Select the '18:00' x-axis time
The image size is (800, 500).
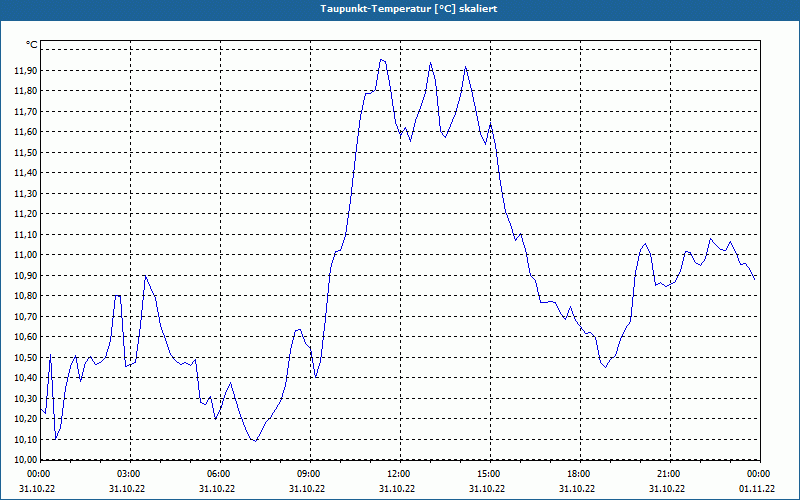pos(579,474)
